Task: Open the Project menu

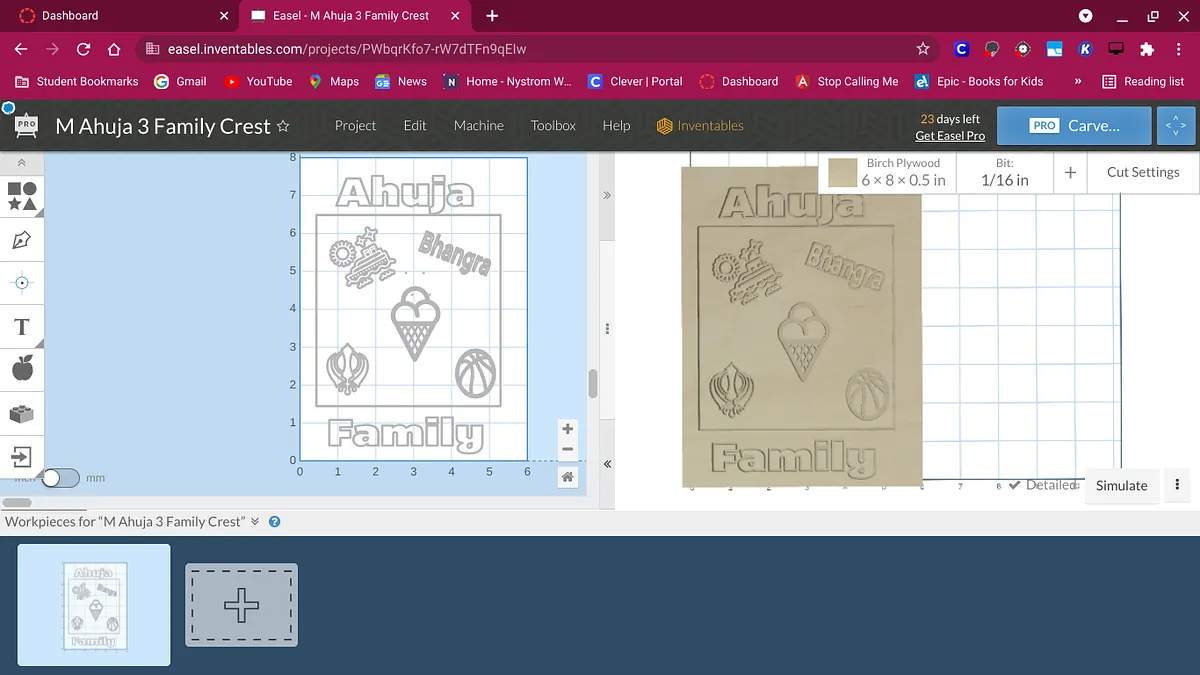Action: pyautogui.click(x=355, y=125)
